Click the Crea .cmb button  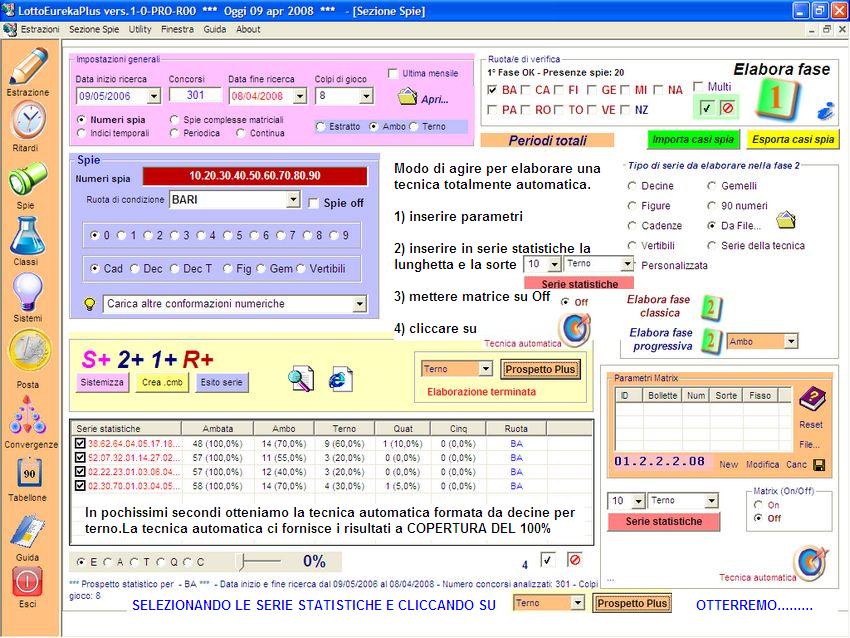click(162, 382)
